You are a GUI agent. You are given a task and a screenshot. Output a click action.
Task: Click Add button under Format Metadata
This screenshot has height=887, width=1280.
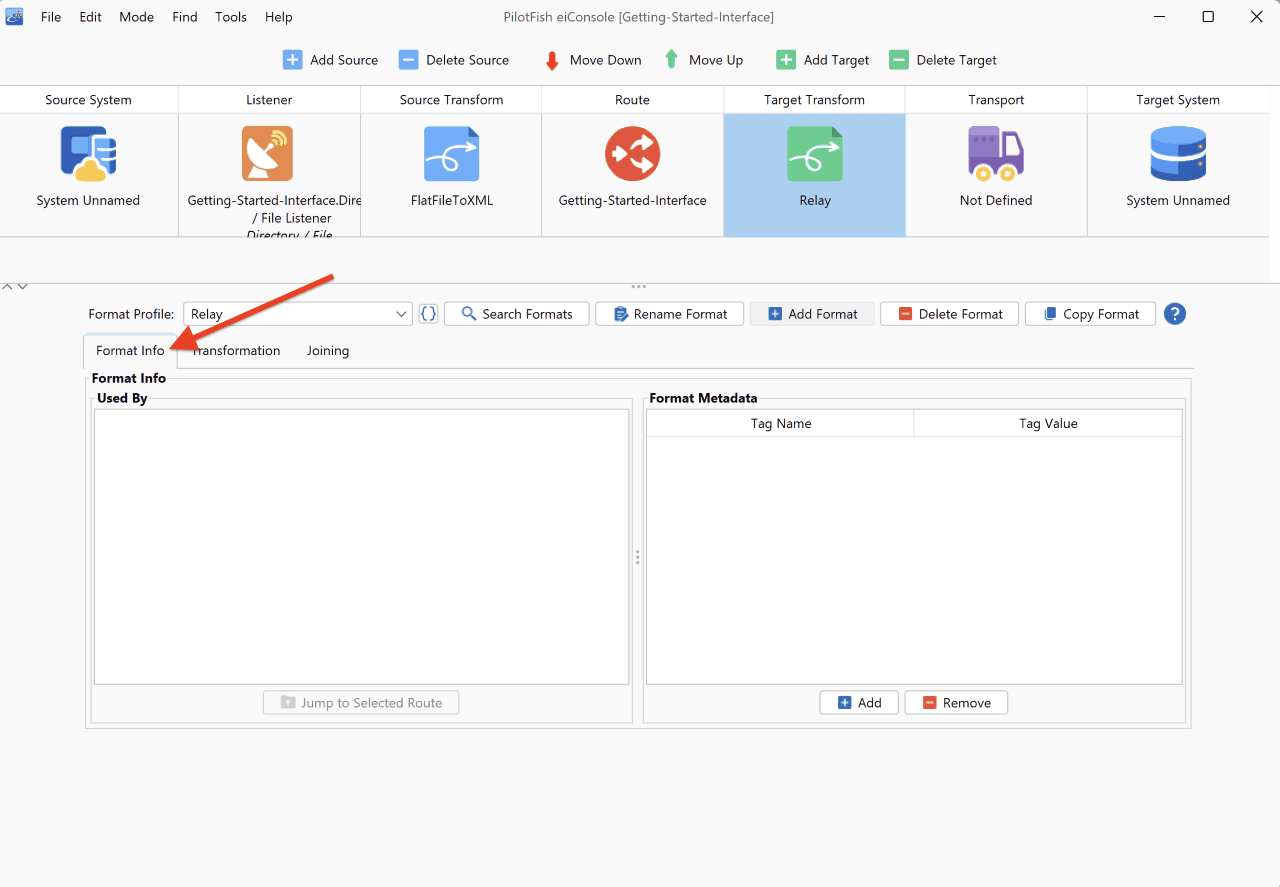coord(859,703)
